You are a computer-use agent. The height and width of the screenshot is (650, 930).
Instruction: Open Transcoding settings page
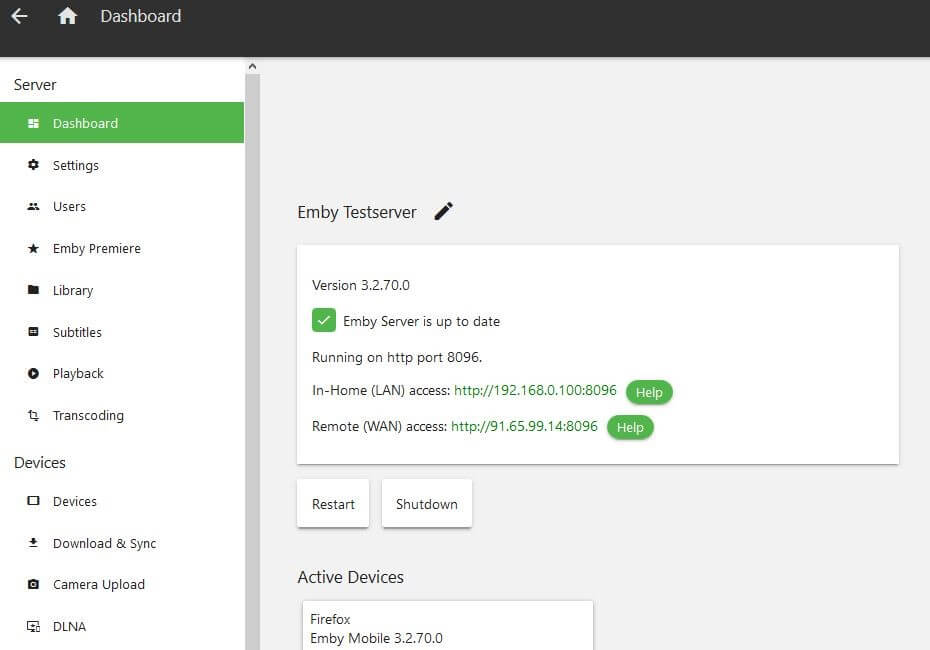click(x=122, y=415)
